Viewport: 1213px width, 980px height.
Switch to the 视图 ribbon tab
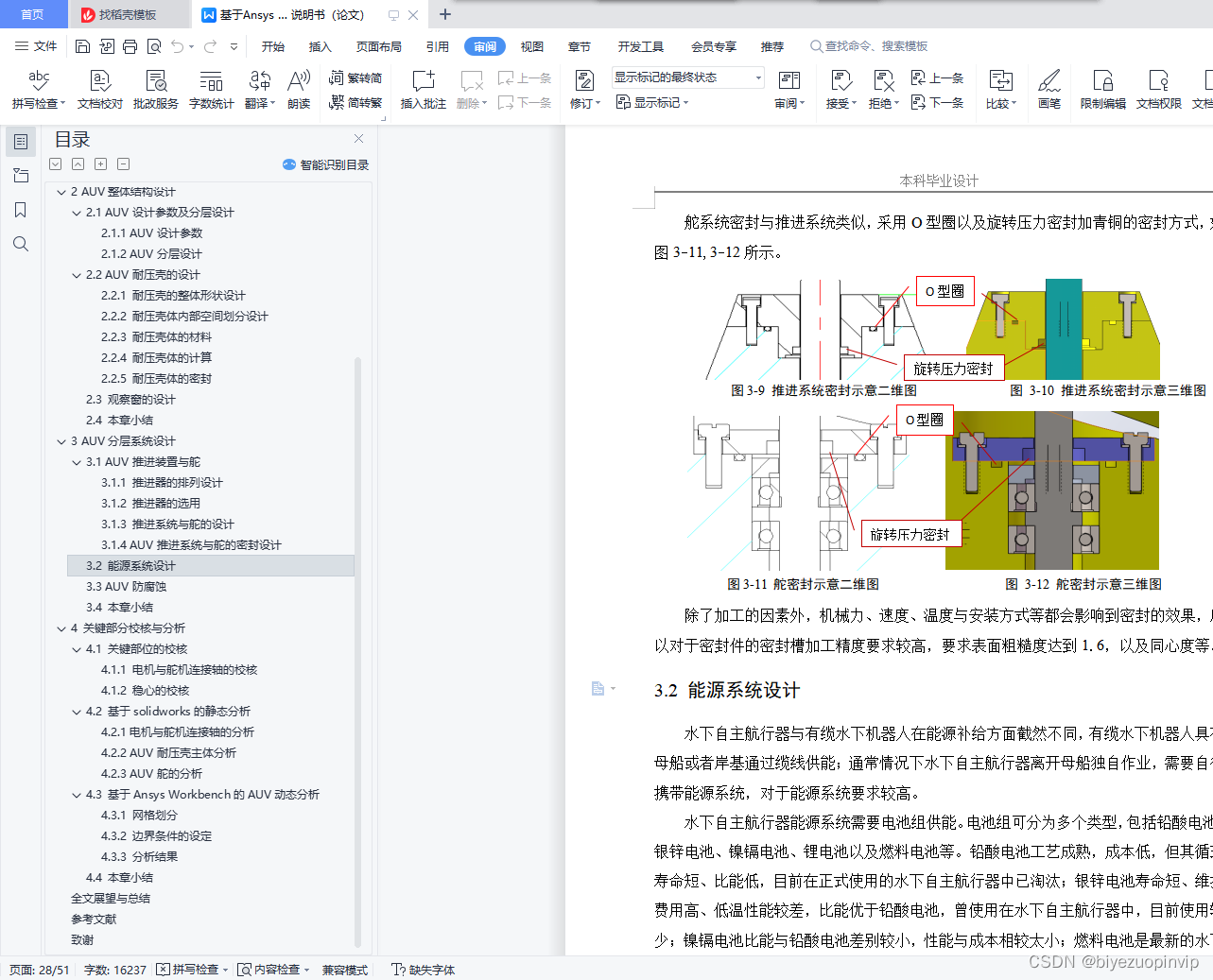[530, 45]
